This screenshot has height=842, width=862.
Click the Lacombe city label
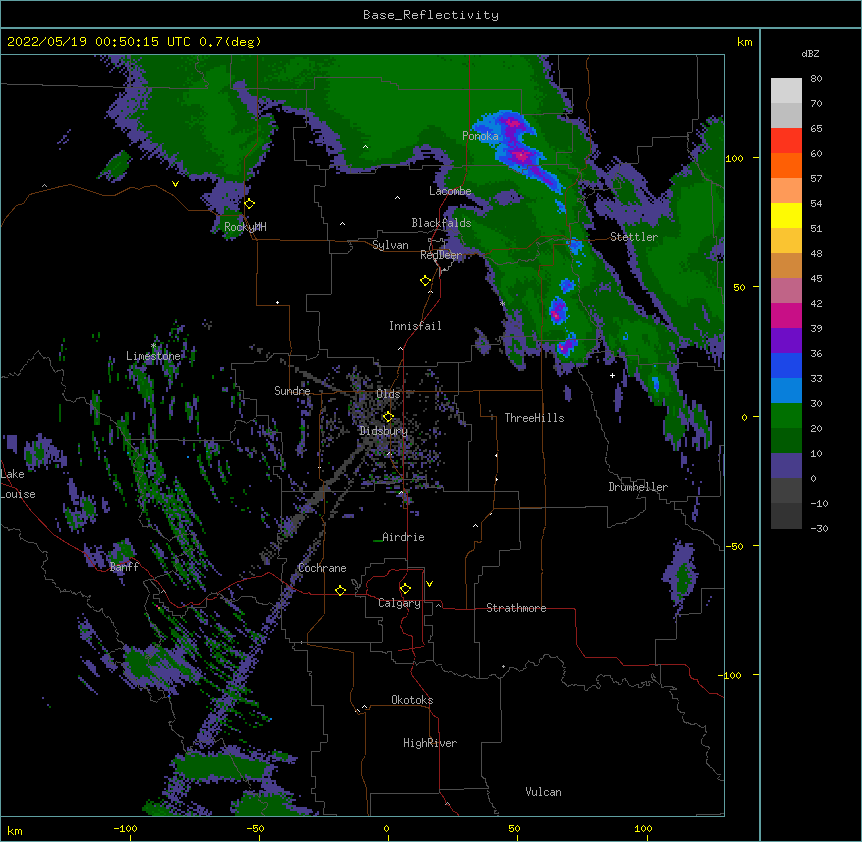450,191
